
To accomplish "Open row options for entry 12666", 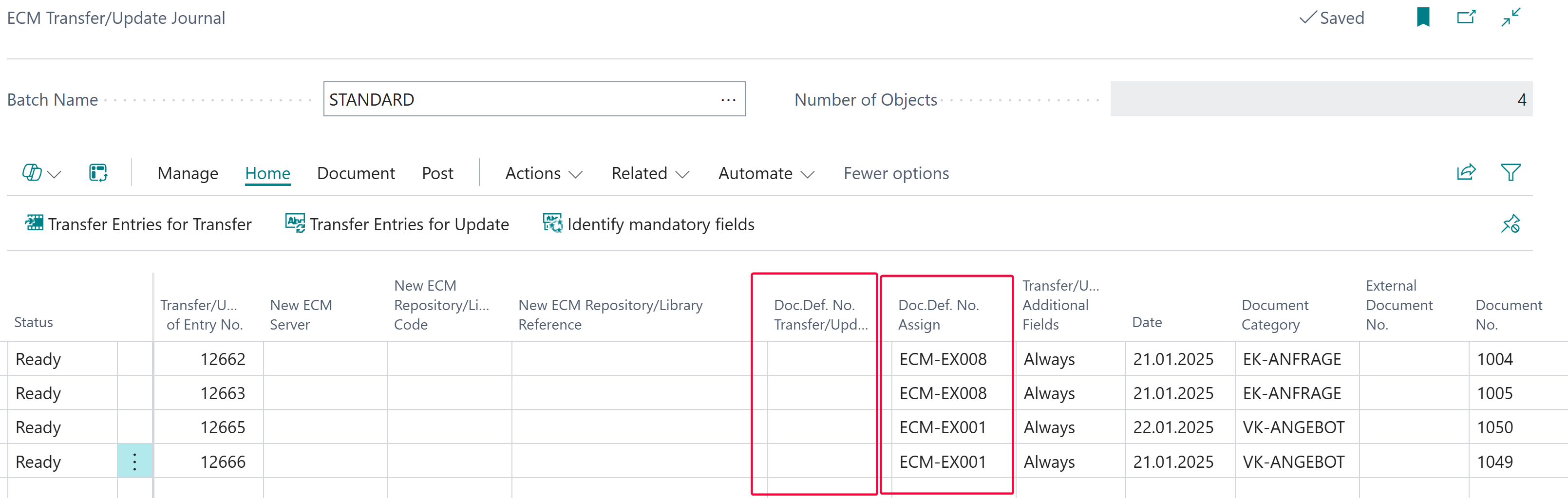I will pyautogui.click(x=134, y=461).
